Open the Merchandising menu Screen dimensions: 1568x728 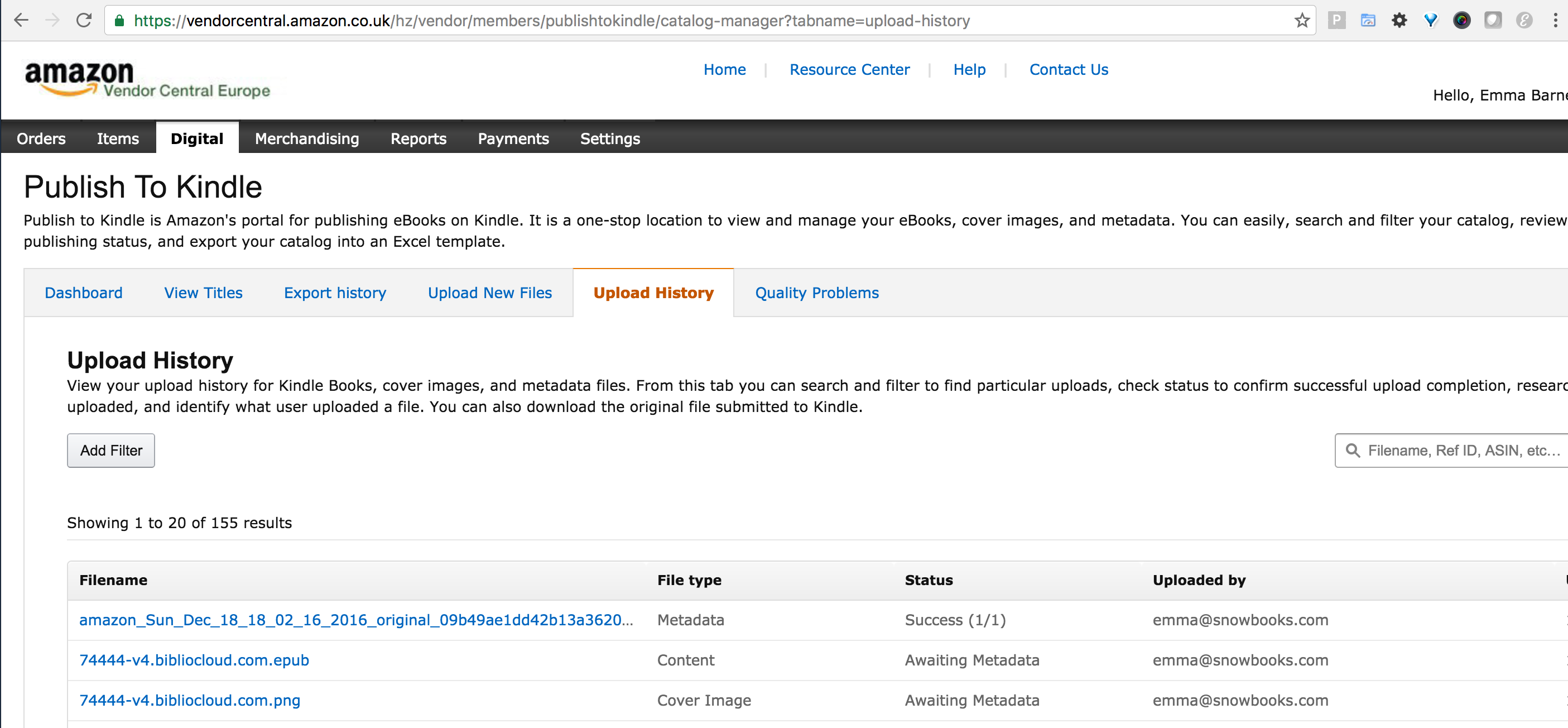click(x=307, y=139)
